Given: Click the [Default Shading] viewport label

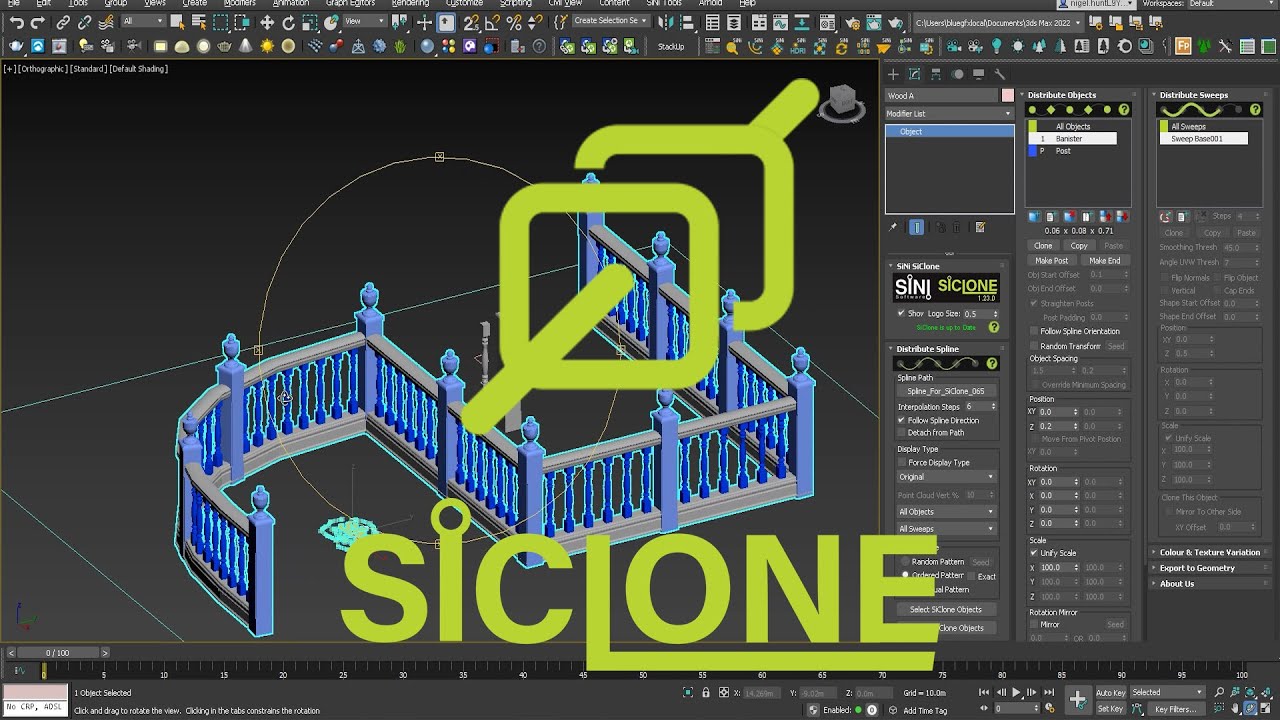Looking at the screenshot, I should (138, 69).
